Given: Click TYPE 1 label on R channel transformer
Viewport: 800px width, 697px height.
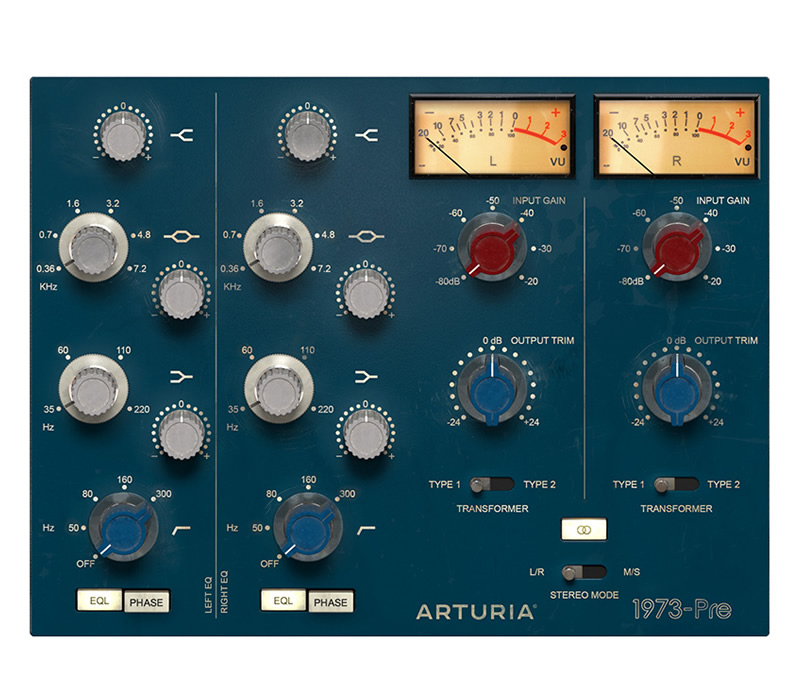Looking at the screenshot, I should [628, 484].
